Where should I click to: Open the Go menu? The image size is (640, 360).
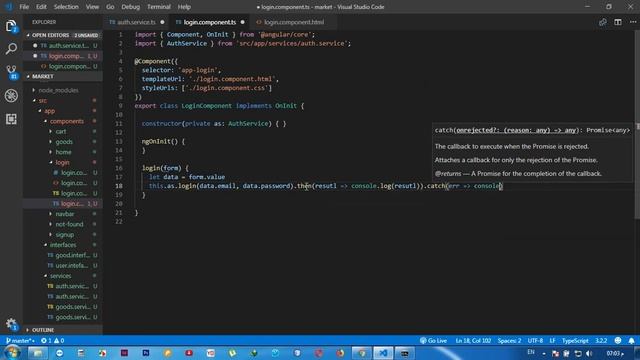tap(110, 7)
